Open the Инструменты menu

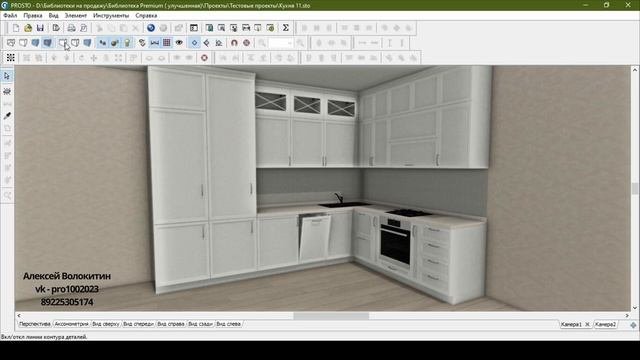[111, 16]
